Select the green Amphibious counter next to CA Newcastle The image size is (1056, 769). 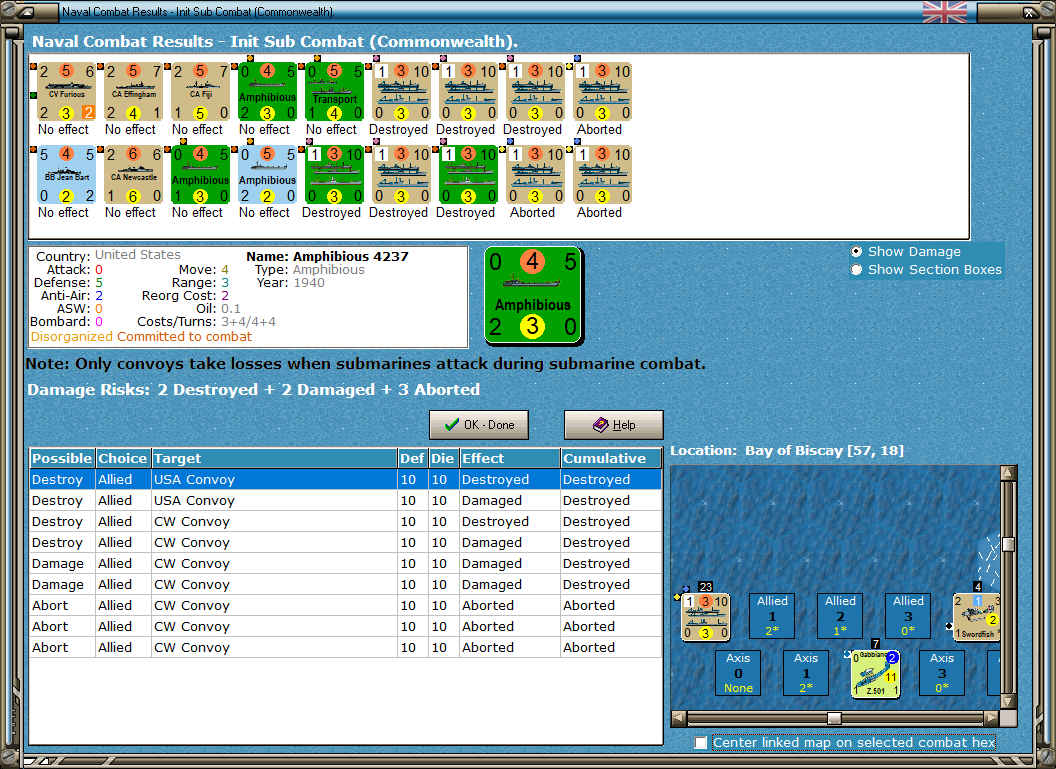(201, 174)
